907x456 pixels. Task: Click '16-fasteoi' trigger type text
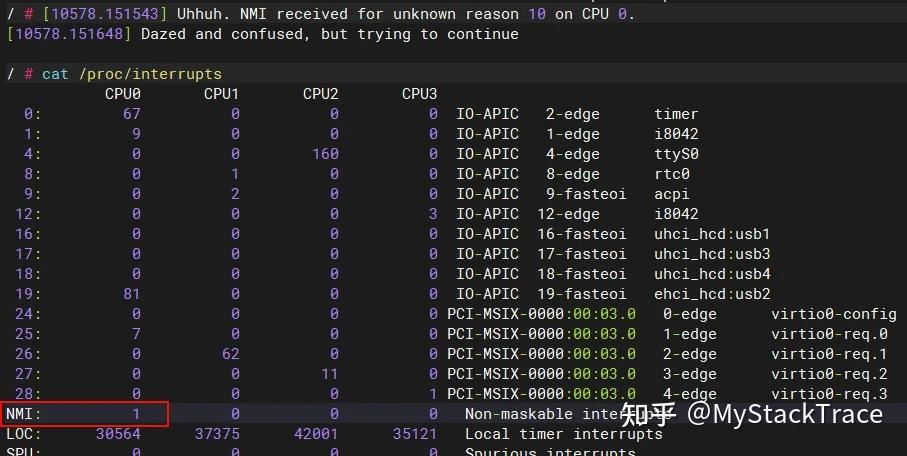point(581,234)
